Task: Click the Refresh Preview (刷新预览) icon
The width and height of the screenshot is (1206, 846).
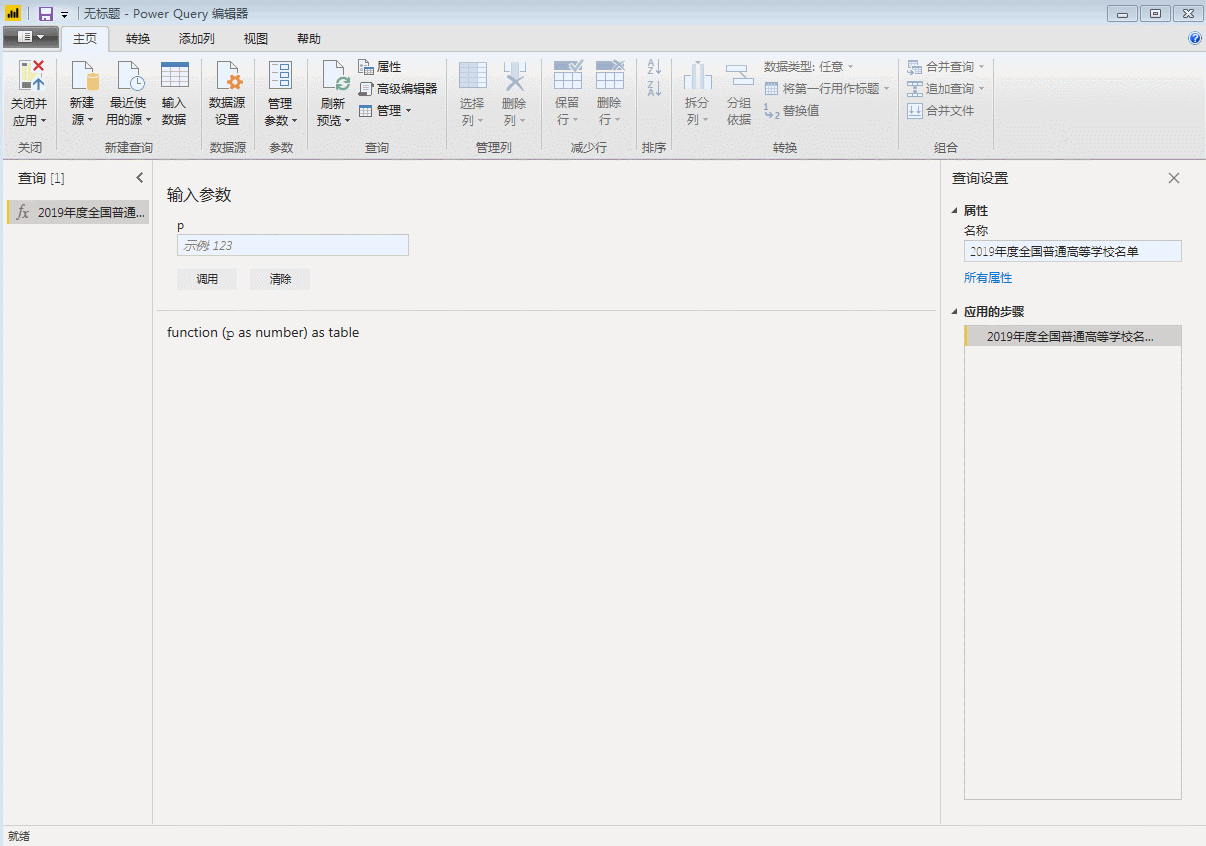Action: [x=334, y=77]
